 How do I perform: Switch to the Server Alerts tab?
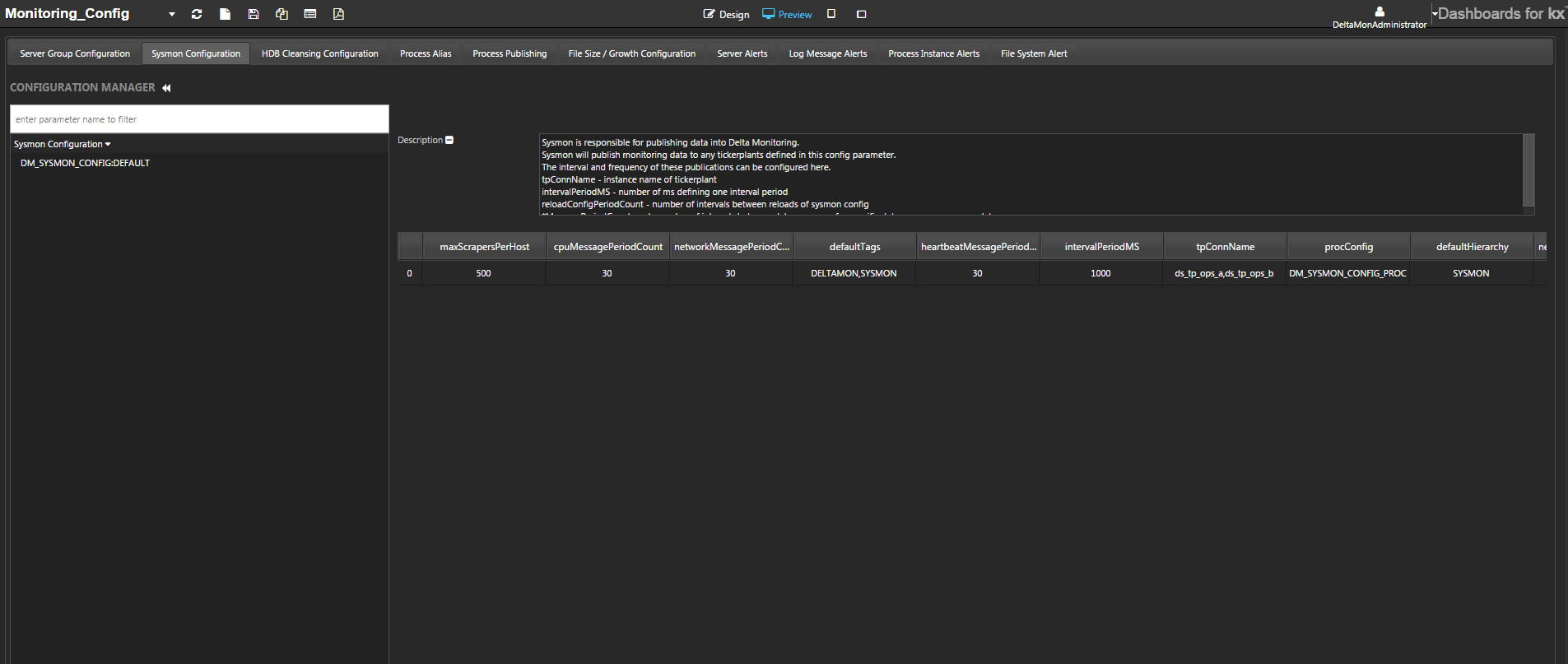point(742,53)
